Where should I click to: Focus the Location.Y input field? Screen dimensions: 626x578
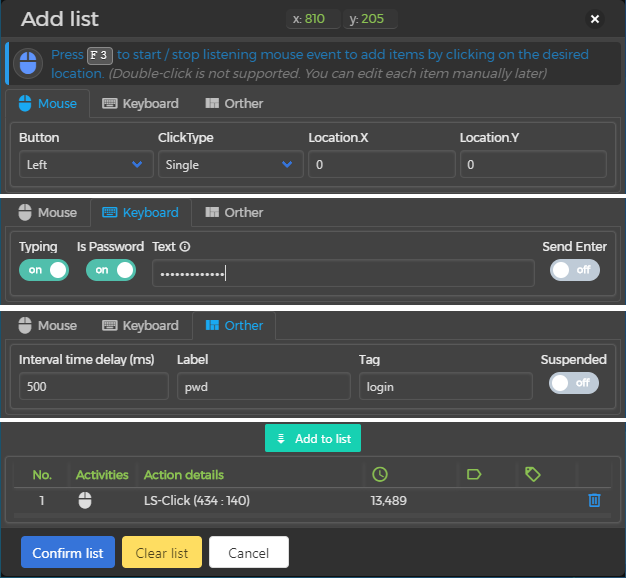(533, 164)
